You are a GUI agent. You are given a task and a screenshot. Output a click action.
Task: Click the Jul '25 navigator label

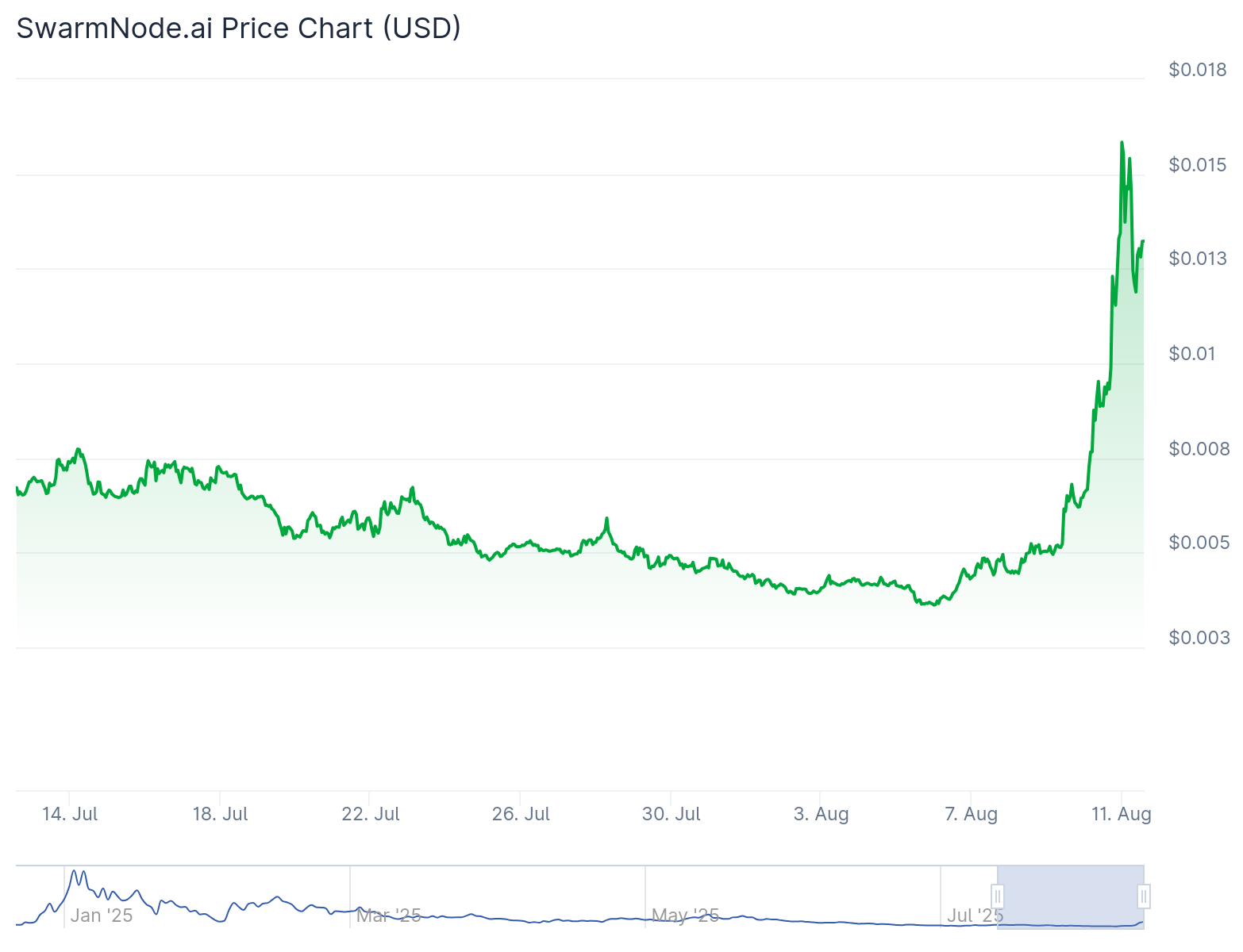[x=976, y=916]
